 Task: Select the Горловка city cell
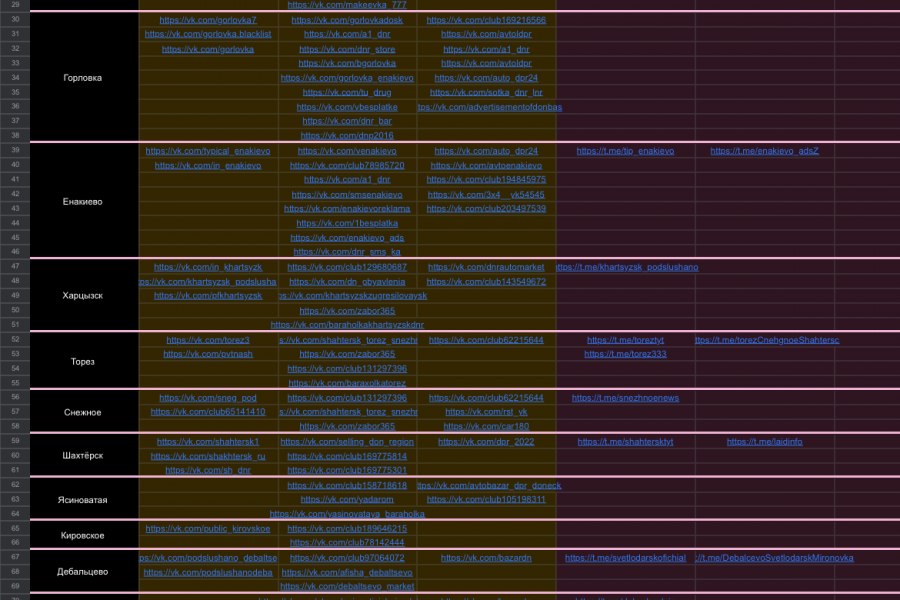click(x=83, y=78)
